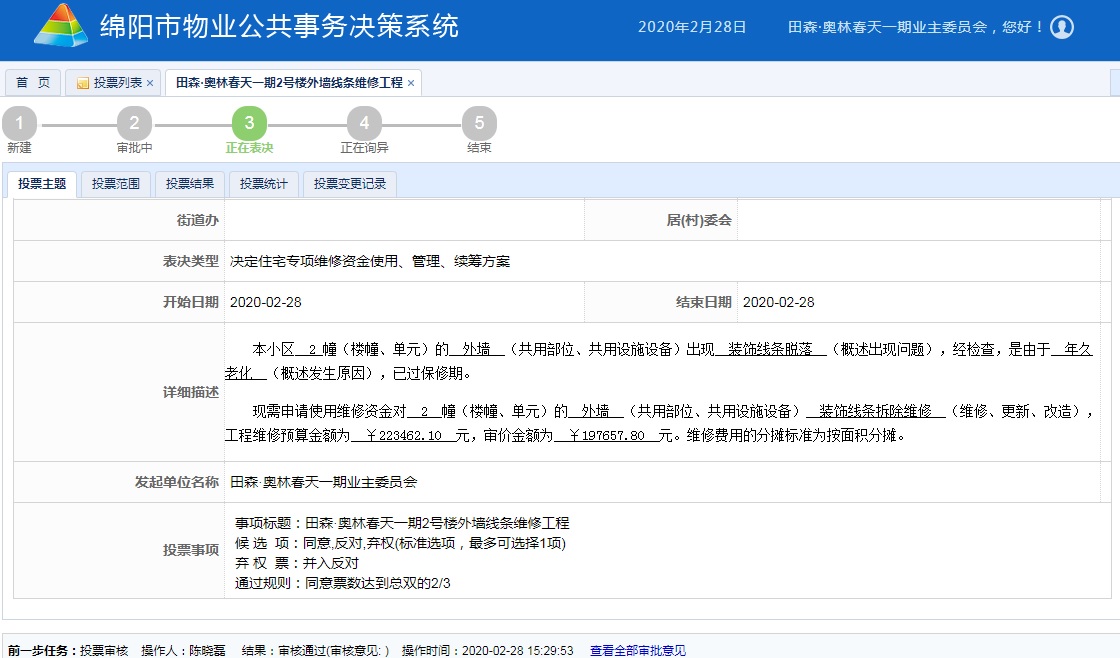Switch to the 投票列表 tab

(x=117, y=83)
